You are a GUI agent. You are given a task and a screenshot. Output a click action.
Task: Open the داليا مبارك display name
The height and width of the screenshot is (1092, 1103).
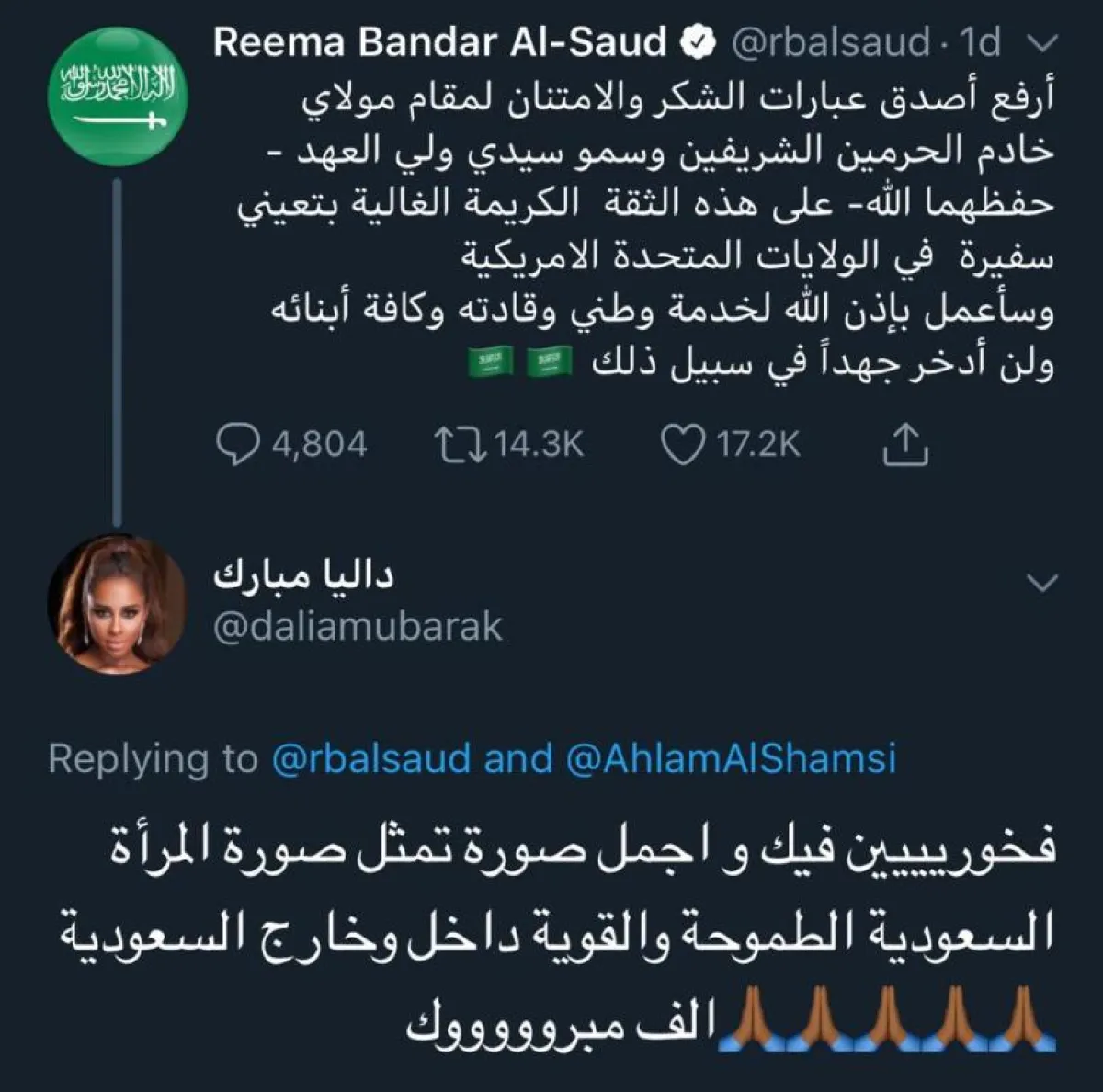304,576
